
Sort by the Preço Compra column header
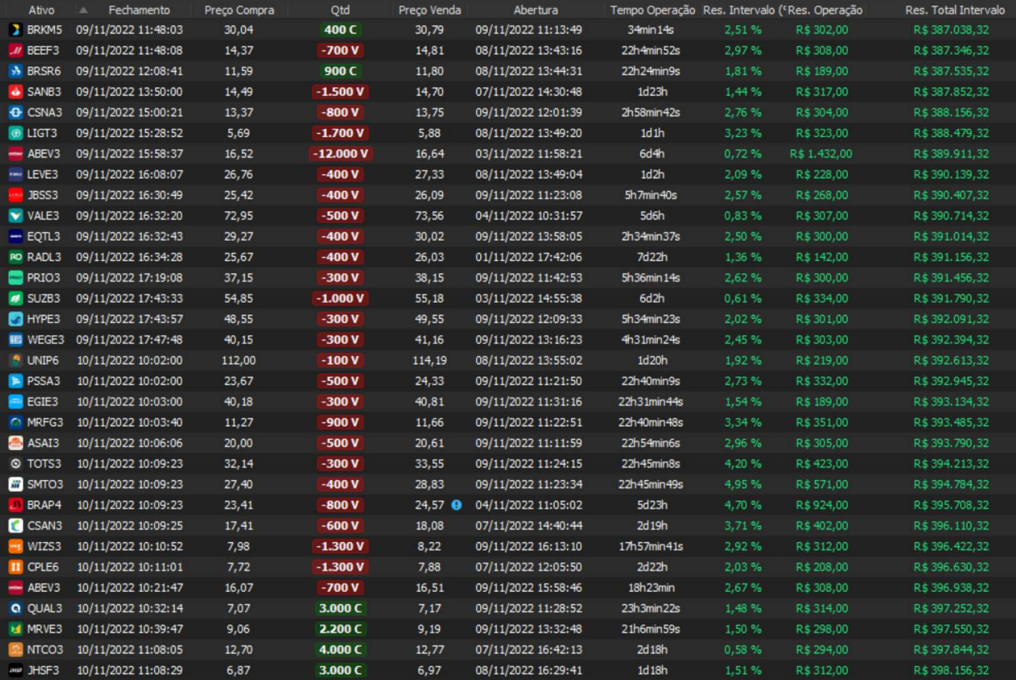coord(238,9)
